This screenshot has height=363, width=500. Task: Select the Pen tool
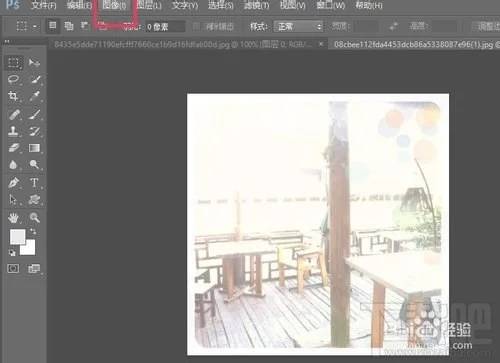(13, 183)
